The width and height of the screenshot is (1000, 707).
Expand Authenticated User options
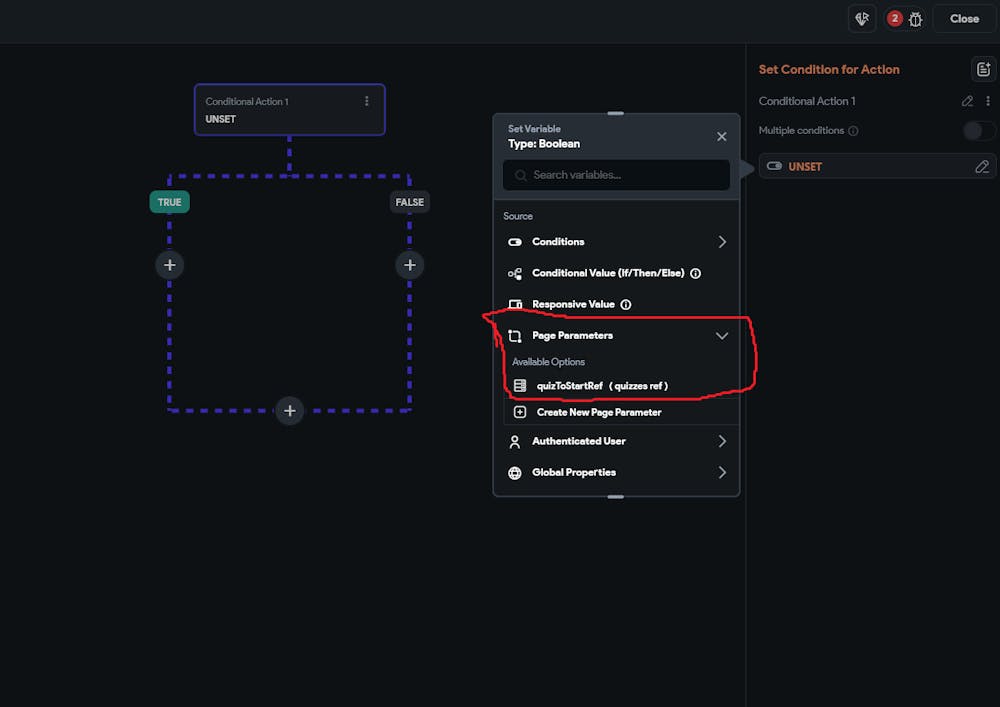click(x=722, y=441)
